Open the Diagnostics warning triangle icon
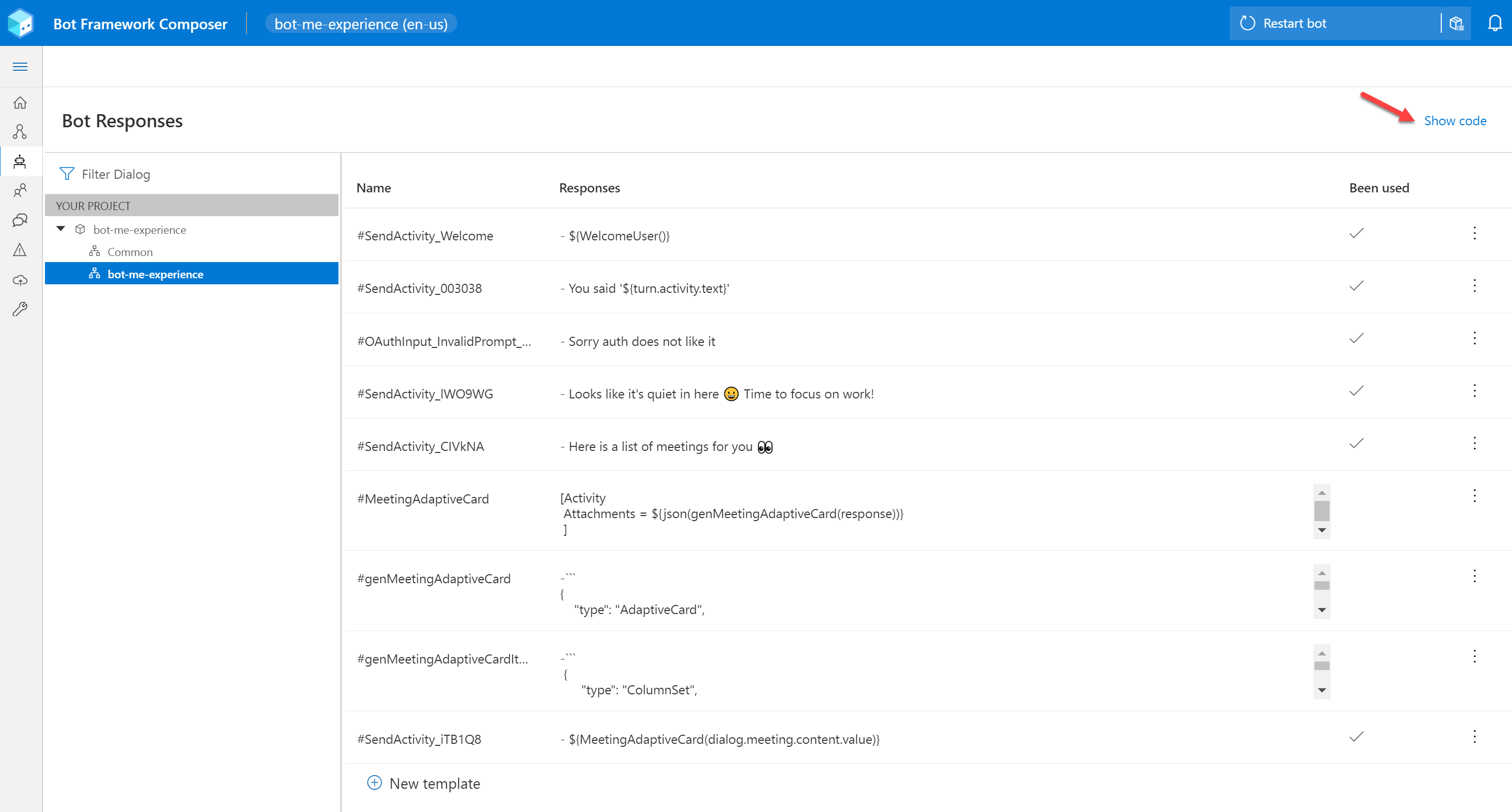1512x812 pixels. [20, 250]
